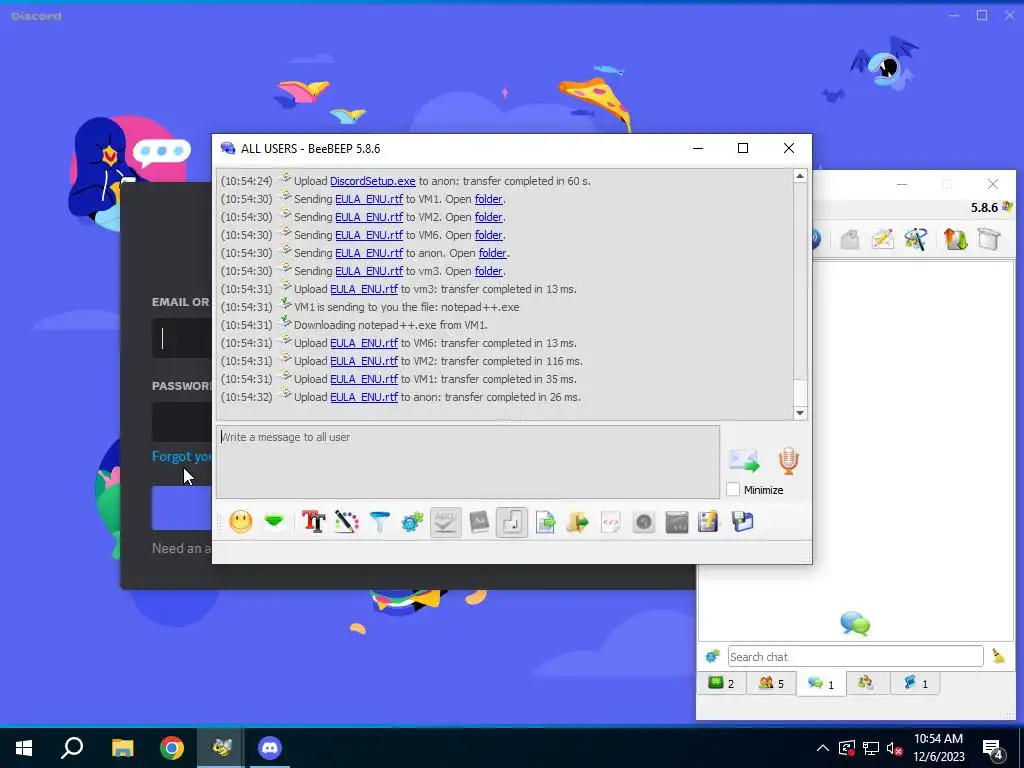Click the blue floppy disks save icon
1024x768 pixels.
[x=743, y=522]
